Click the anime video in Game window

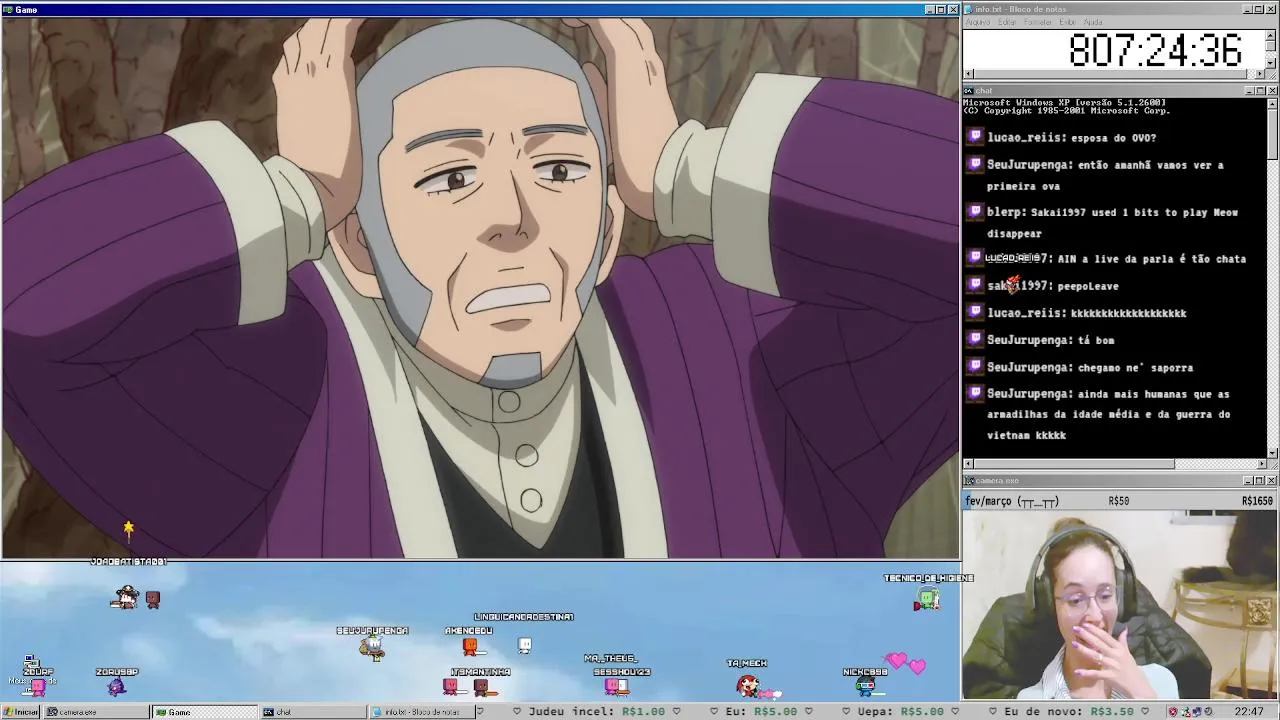click(480, 287)
